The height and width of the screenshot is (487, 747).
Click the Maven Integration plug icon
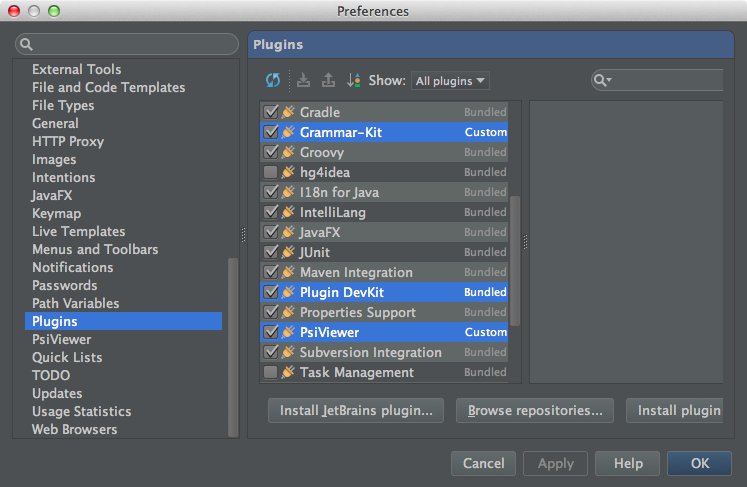pyautogui.click(x=288, y=272)
